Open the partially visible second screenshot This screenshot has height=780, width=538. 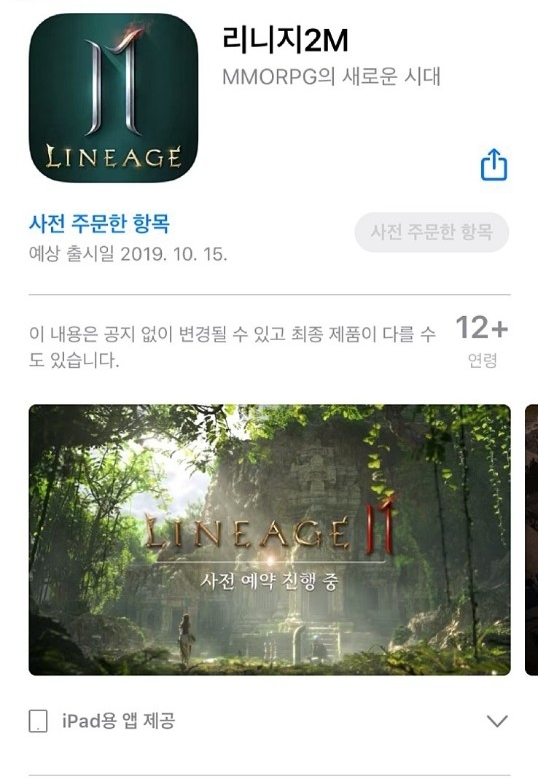[x=532, y=540]
